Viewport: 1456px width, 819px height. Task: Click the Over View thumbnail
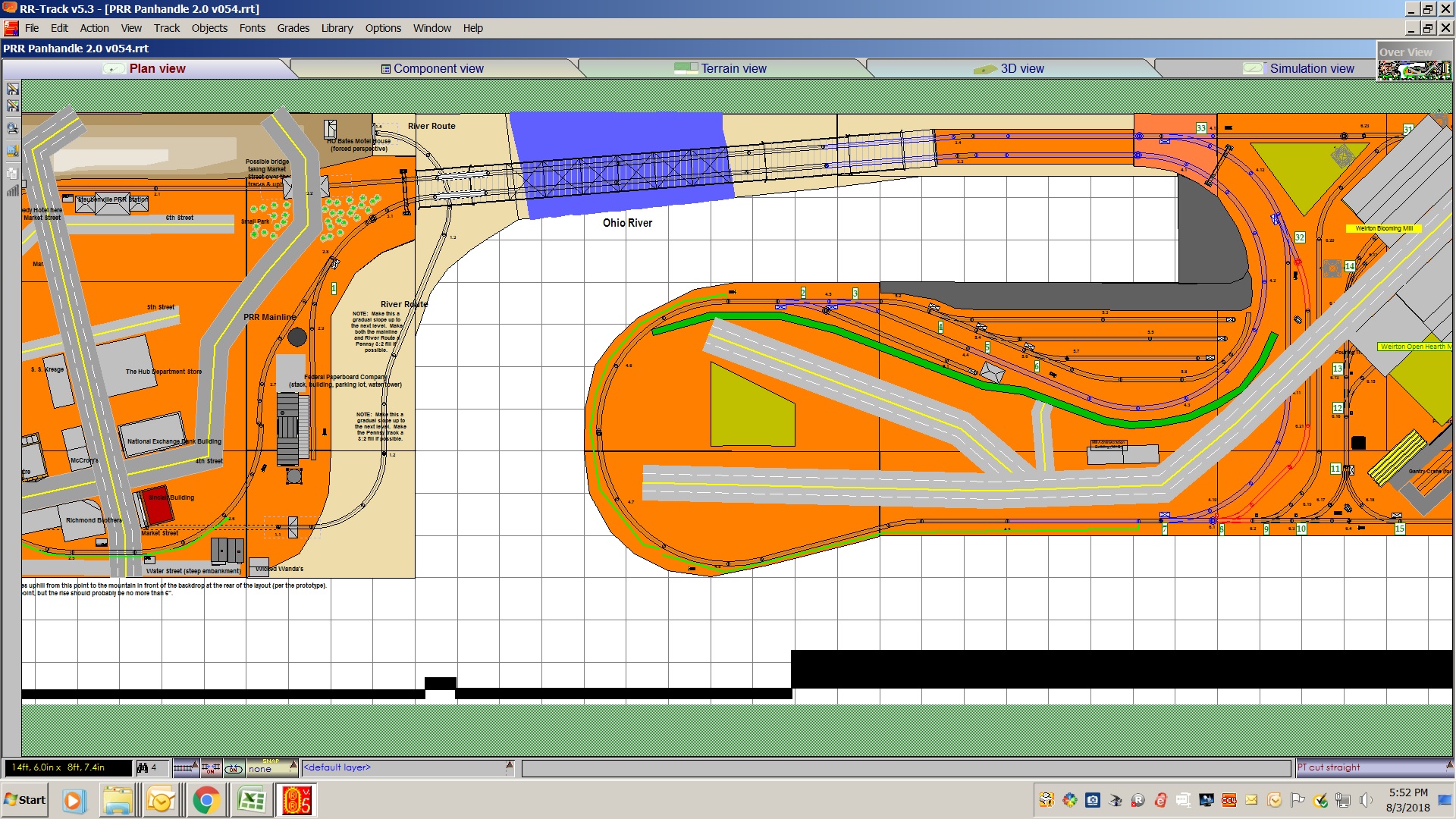(x=1414, y=70)
